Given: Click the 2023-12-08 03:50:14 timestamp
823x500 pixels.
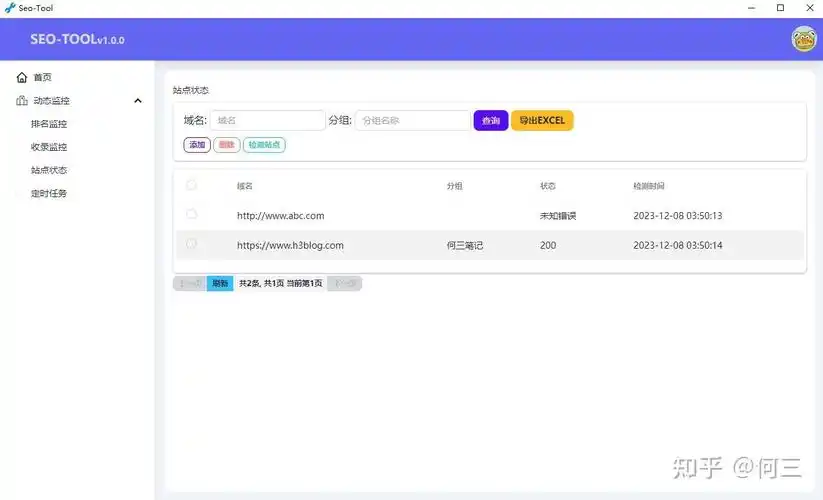Looking at the screenshot, I should [x=678, y=246].
